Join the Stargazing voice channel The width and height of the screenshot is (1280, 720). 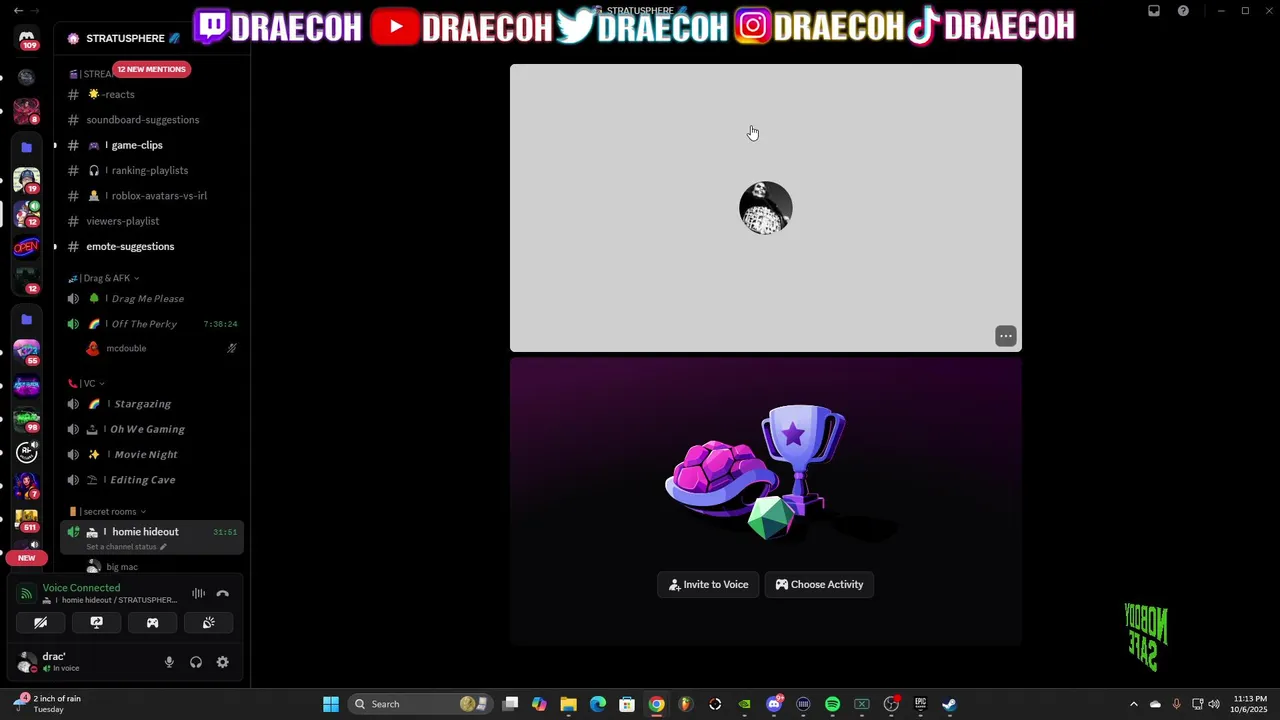[x=150, y=404]
